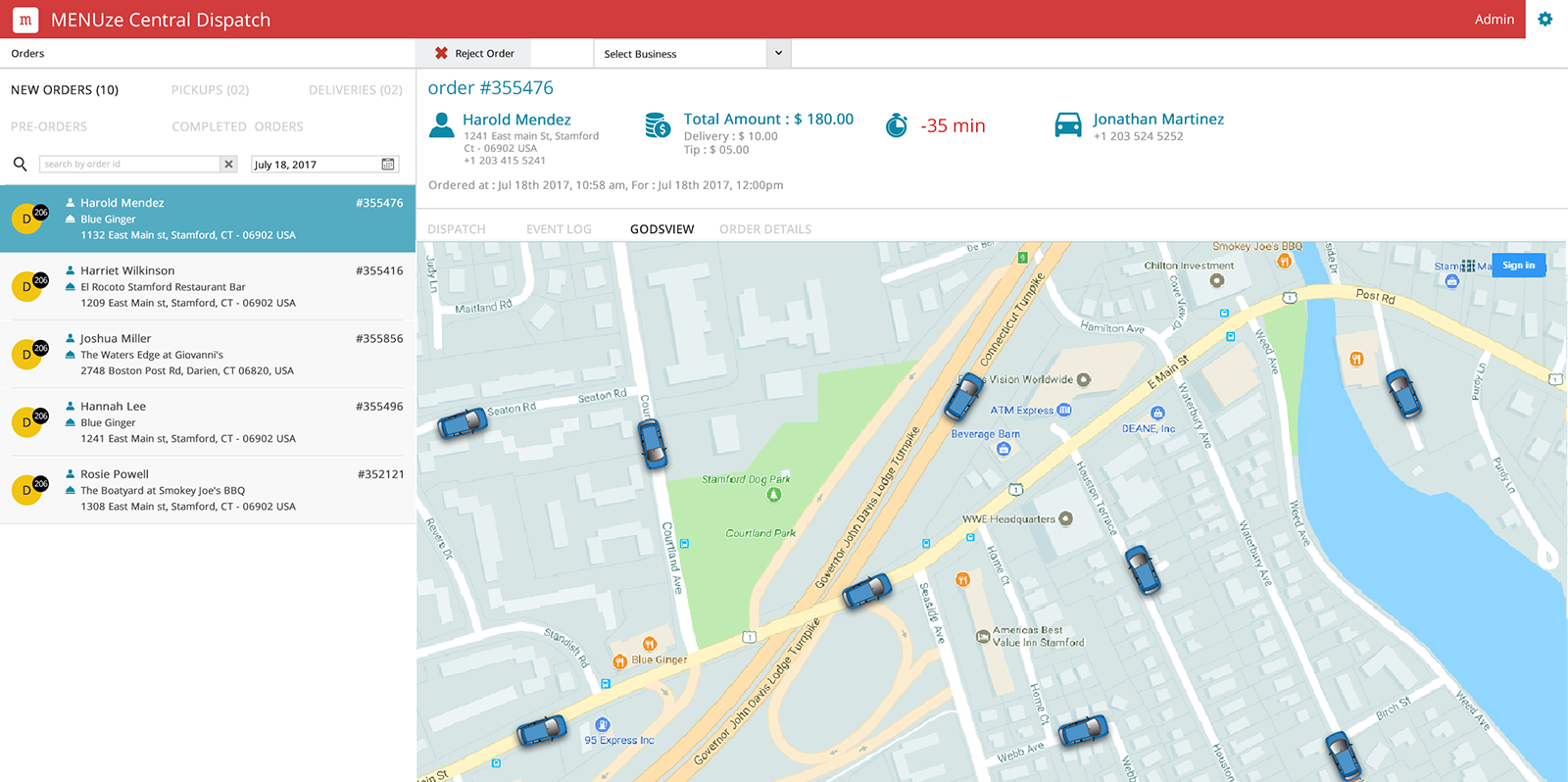Screen dimensions: 1568x782
Task: Click the Admin account link
Action: click(x=1494, y=19)
